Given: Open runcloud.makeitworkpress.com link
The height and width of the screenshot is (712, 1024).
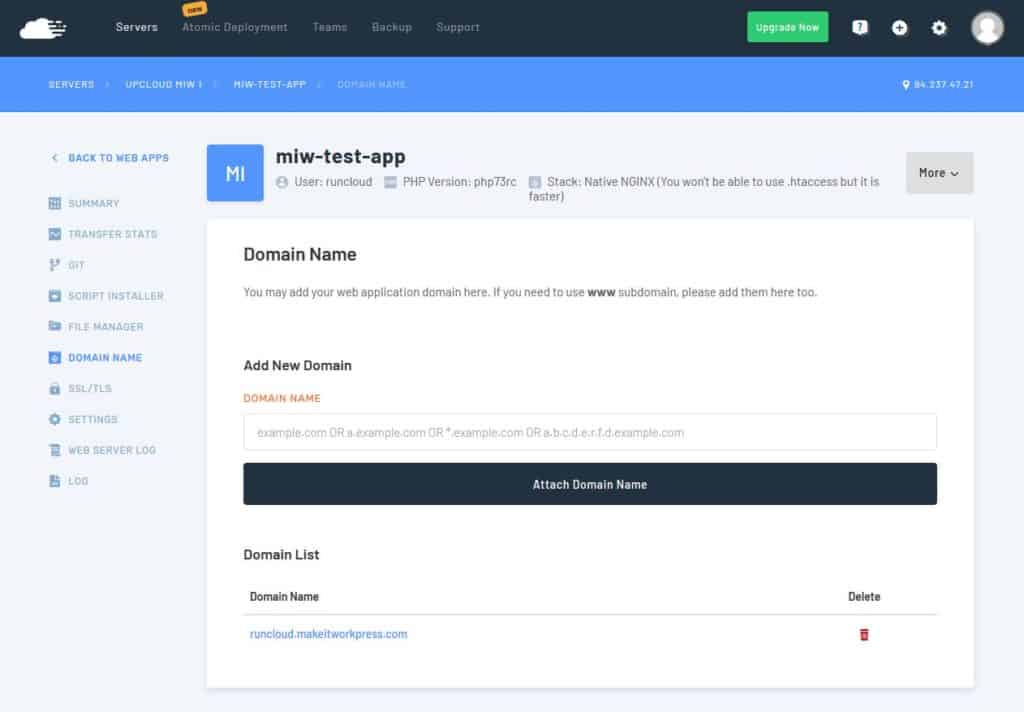Looking at the screenshot, I should pyautogui.click(x=328, y=634).
